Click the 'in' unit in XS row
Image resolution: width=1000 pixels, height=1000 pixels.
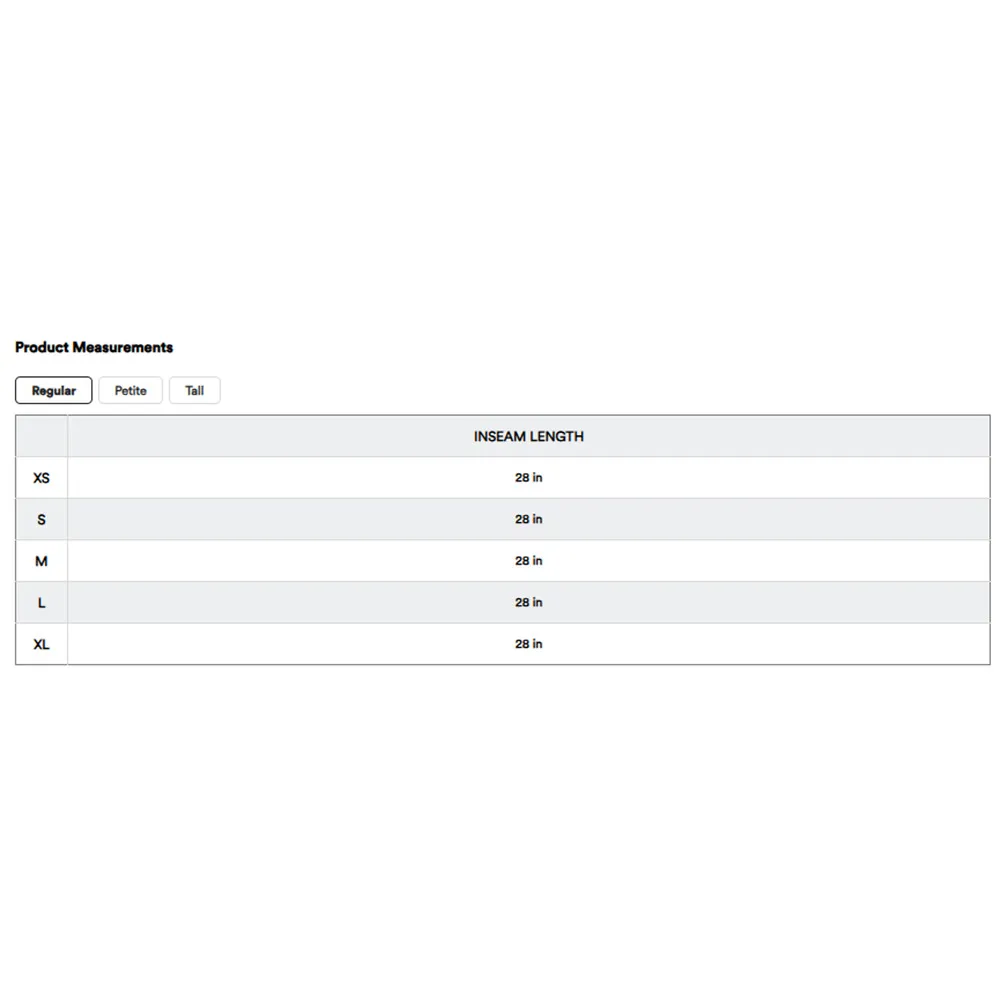click(537, 478)
